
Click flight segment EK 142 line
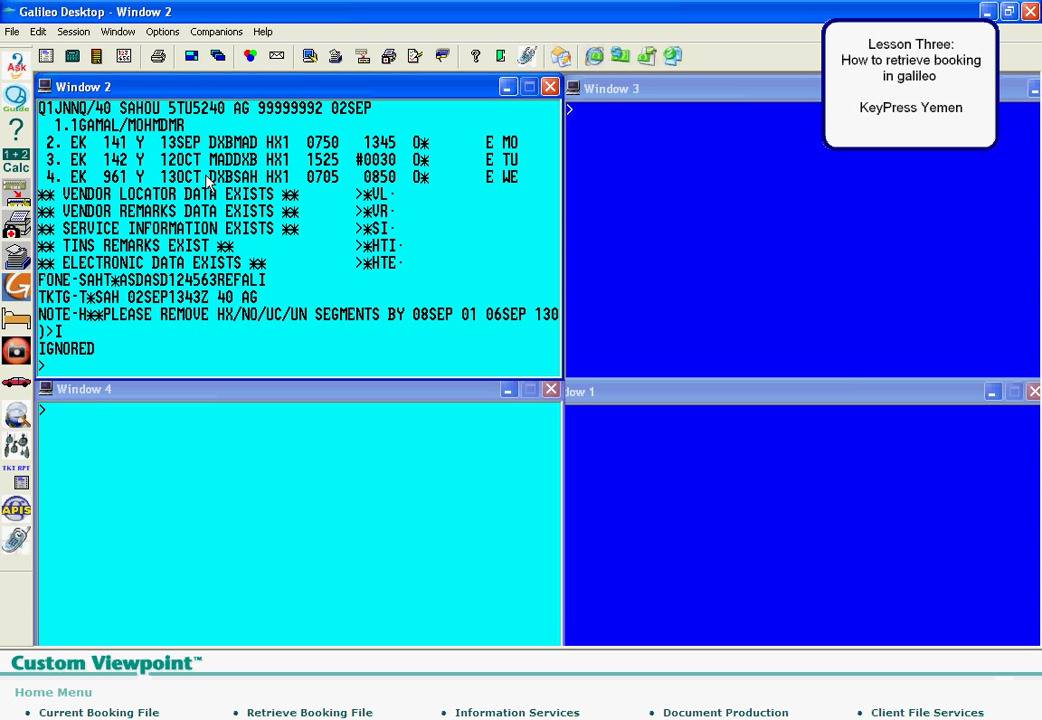282,160
